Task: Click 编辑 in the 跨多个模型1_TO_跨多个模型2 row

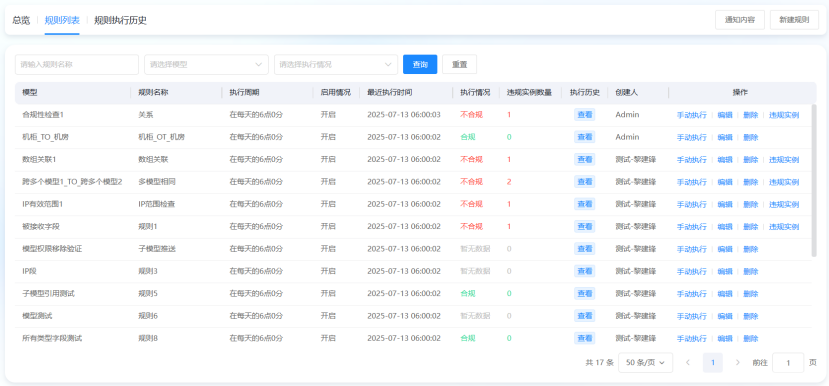Action: (725, 182)
